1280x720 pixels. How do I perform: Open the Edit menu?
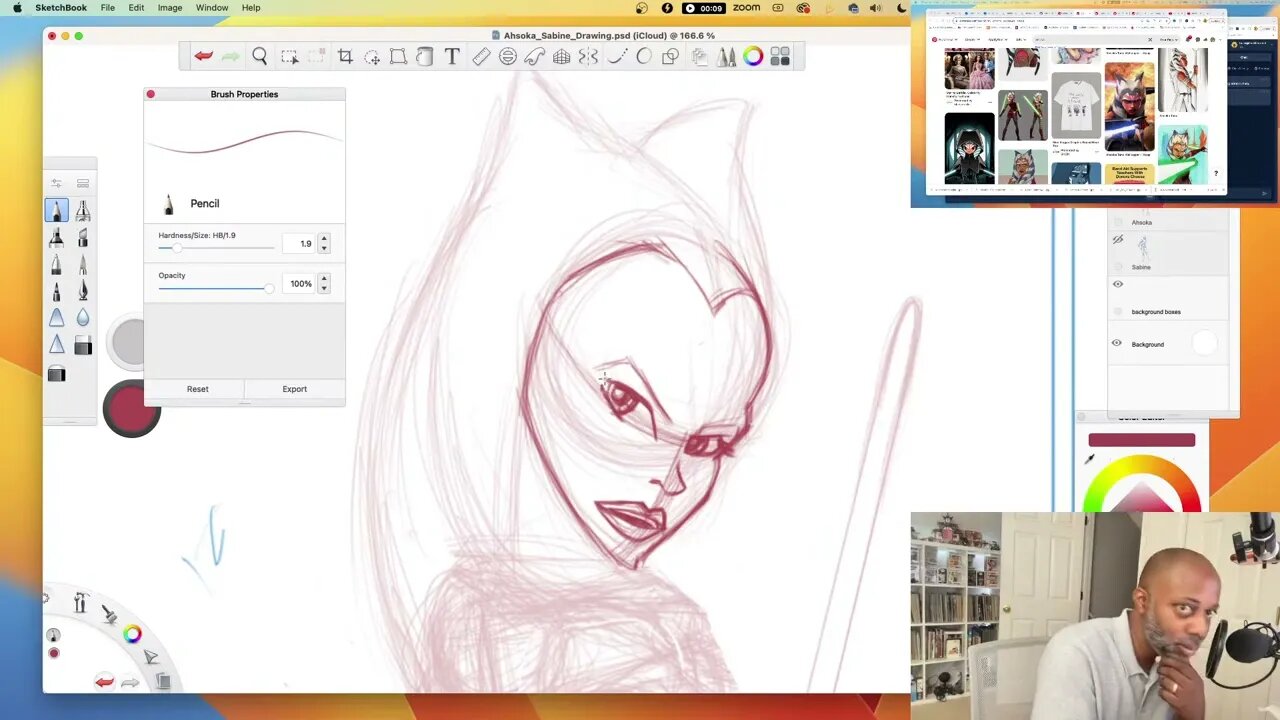(136, 8)
